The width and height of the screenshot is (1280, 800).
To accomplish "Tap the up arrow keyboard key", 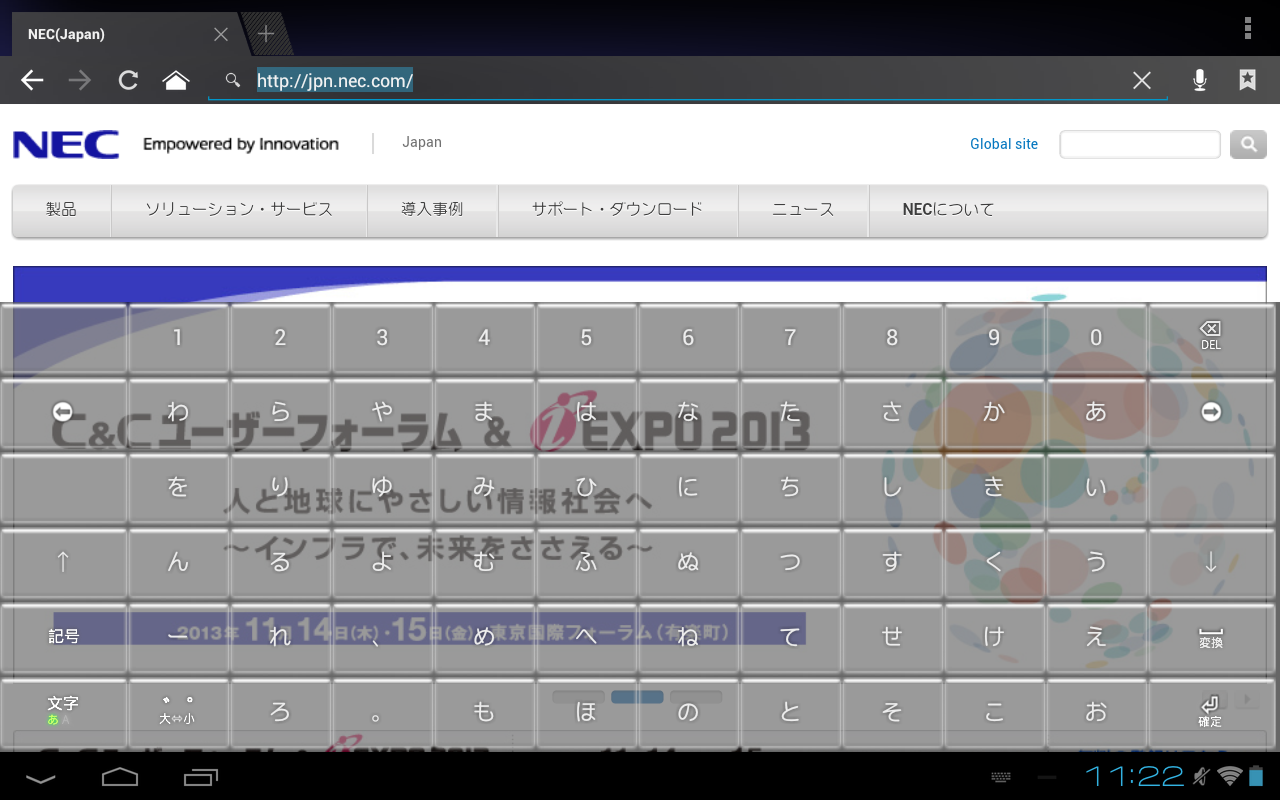I will pyautogui.click(x=63, y=562).
